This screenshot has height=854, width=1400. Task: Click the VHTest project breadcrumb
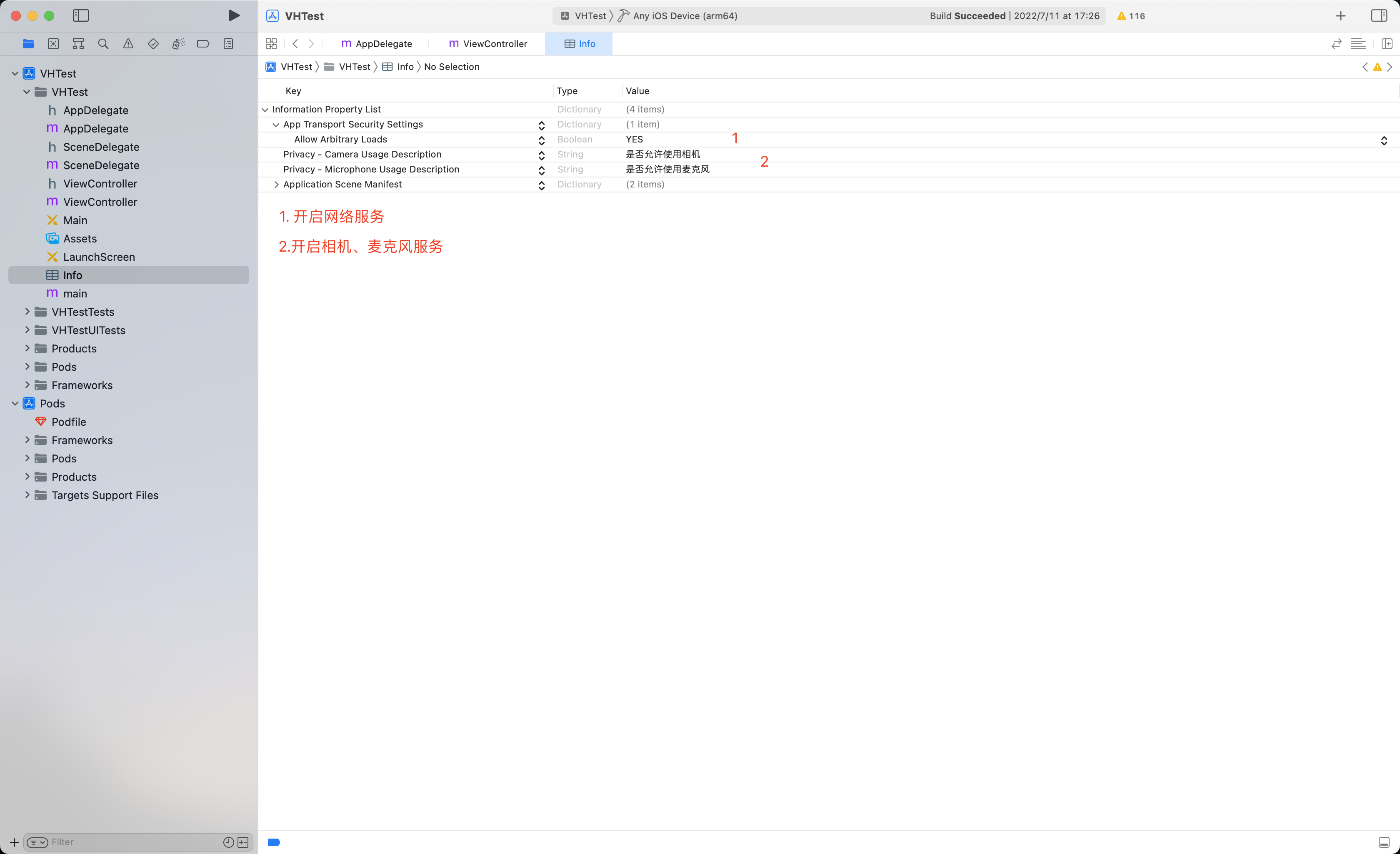289,67
